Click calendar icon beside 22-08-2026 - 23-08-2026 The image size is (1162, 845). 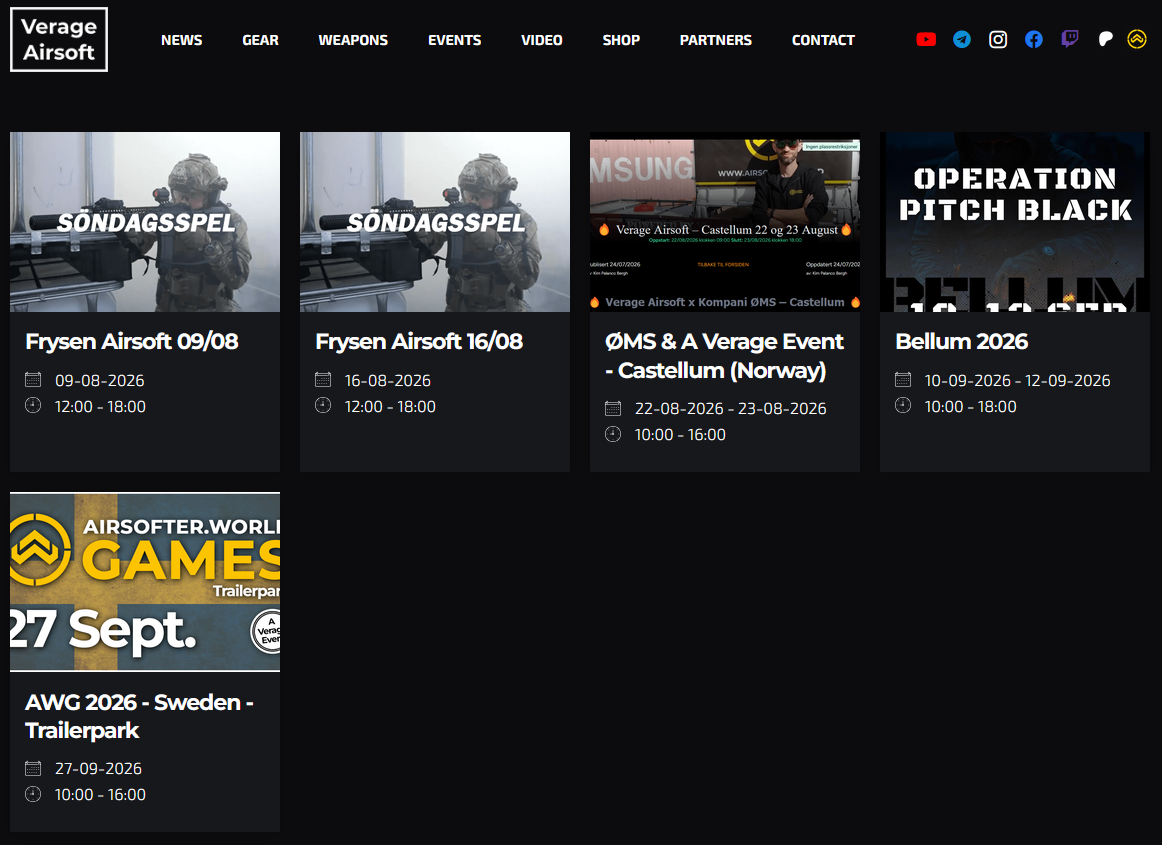tap(613, 408)
